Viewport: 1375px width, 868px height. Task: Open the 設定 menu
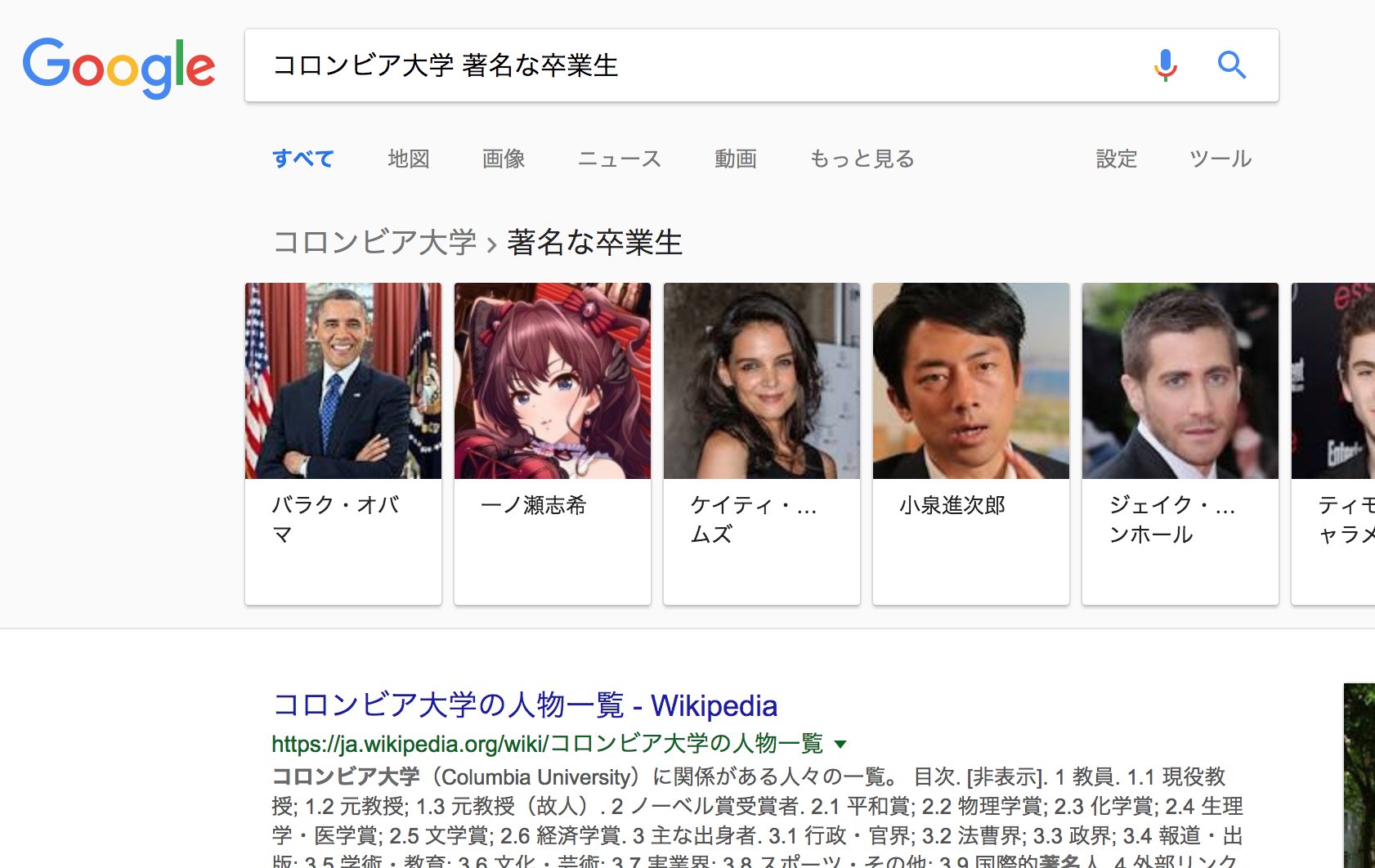click(1117, 159)
